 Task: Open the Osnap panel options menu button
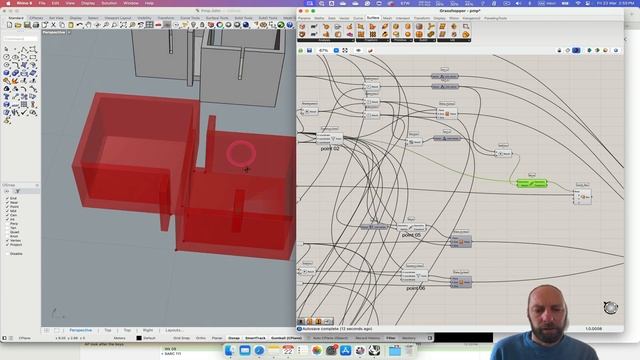37,185
